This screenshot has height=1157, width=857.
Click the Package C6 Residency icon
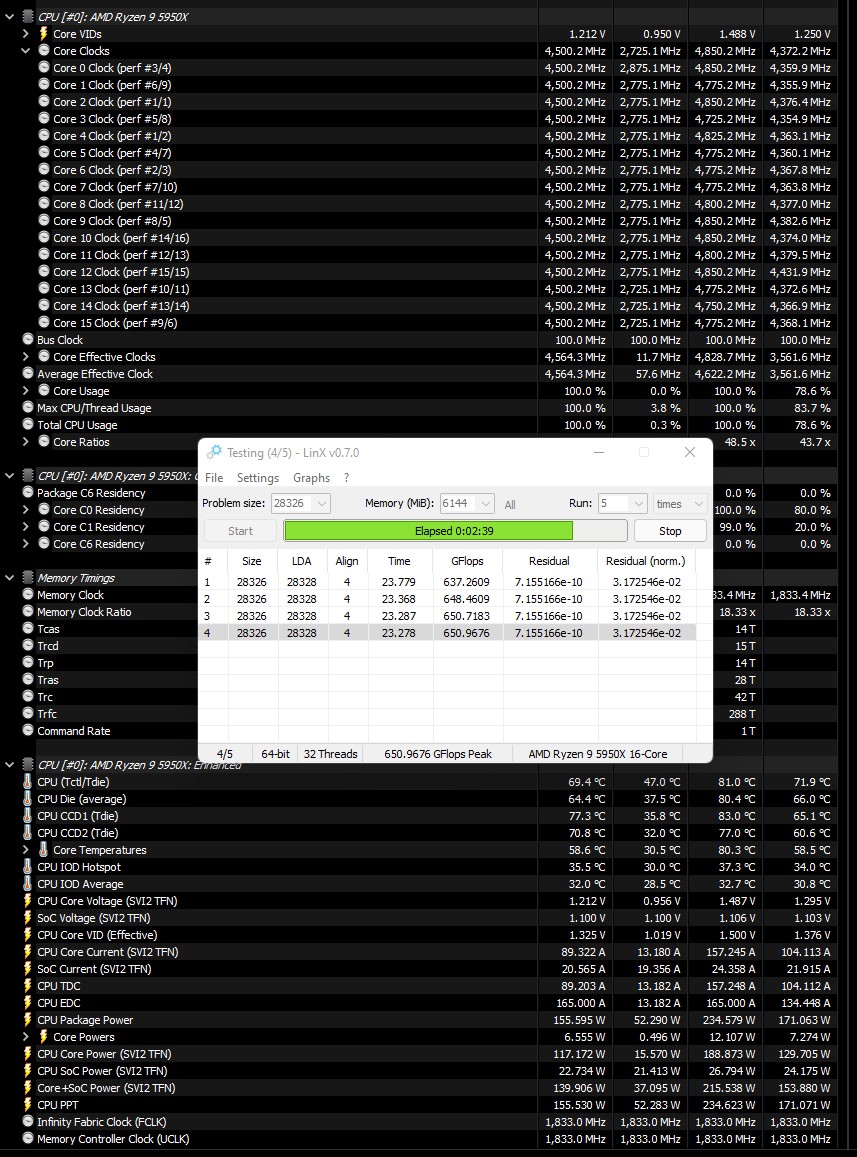pyautogui.click(x=28, y=492)
